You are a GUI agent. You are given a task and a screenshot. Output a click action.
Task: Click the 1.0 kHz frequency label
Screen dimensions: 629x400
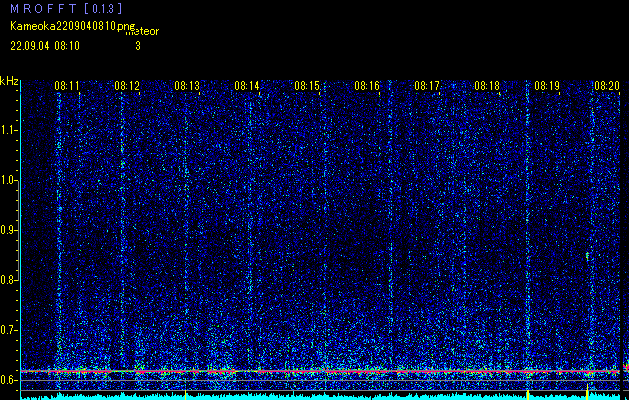click(x=8, y=180)
